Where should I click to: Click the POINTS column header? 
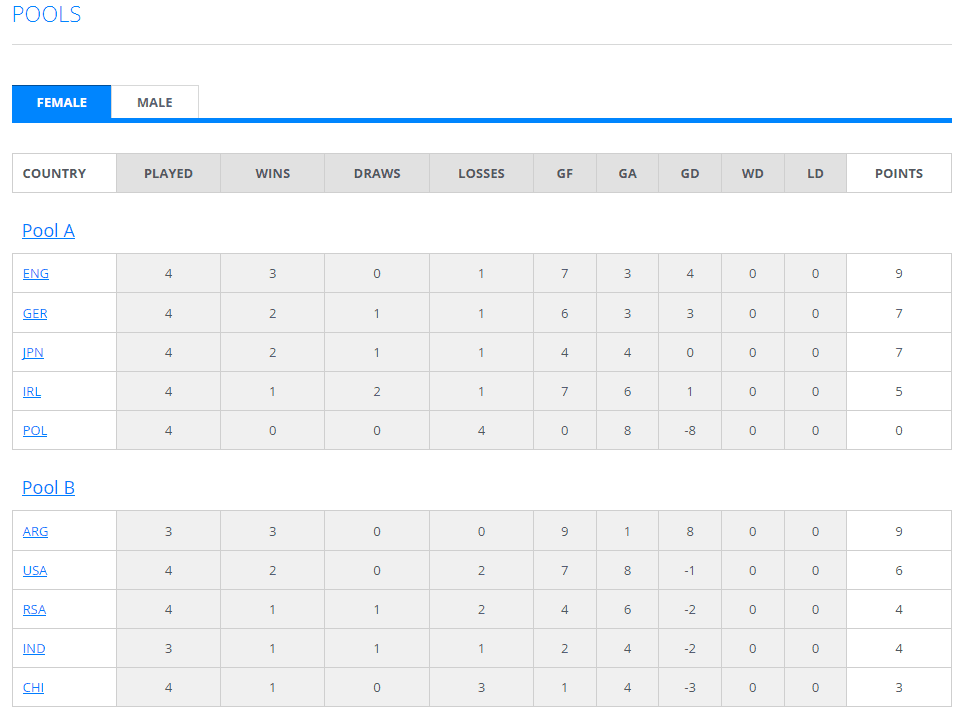coord(898,173)
